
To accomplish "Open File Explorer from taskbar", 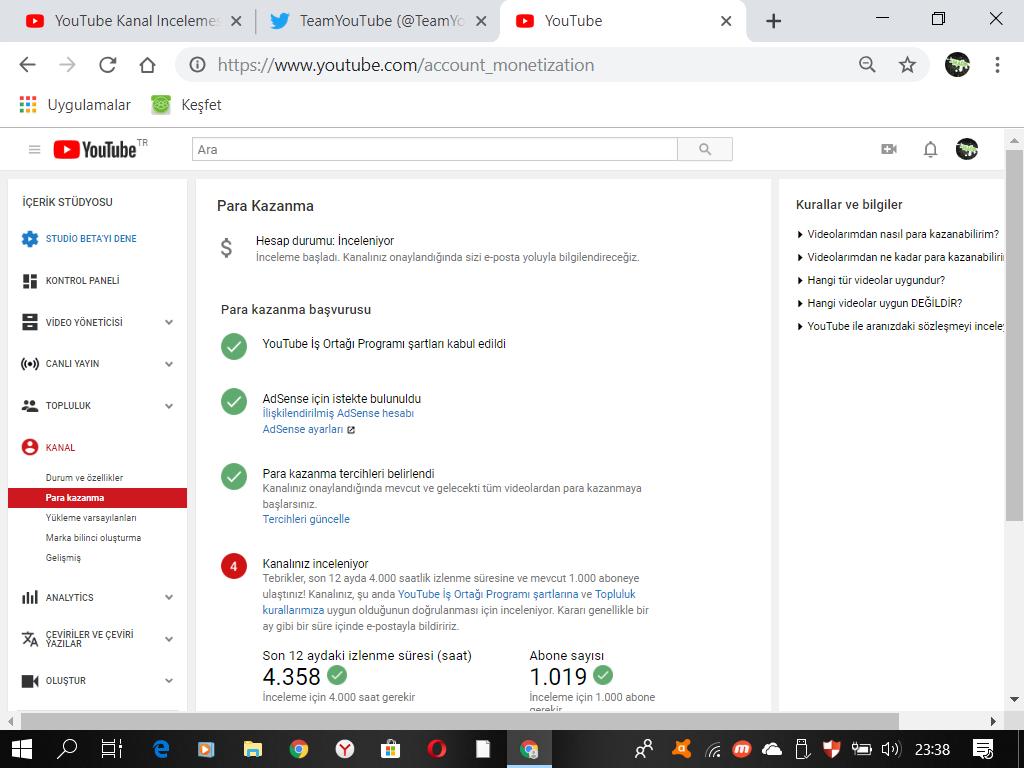I will [253, 748].
